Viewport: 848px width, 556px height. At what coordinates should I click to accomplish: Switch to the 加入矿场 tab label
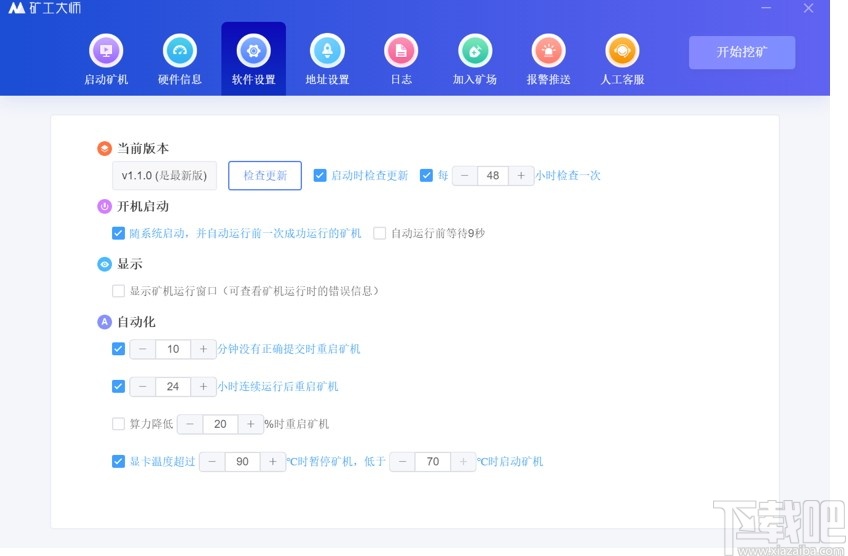[475, 80]
